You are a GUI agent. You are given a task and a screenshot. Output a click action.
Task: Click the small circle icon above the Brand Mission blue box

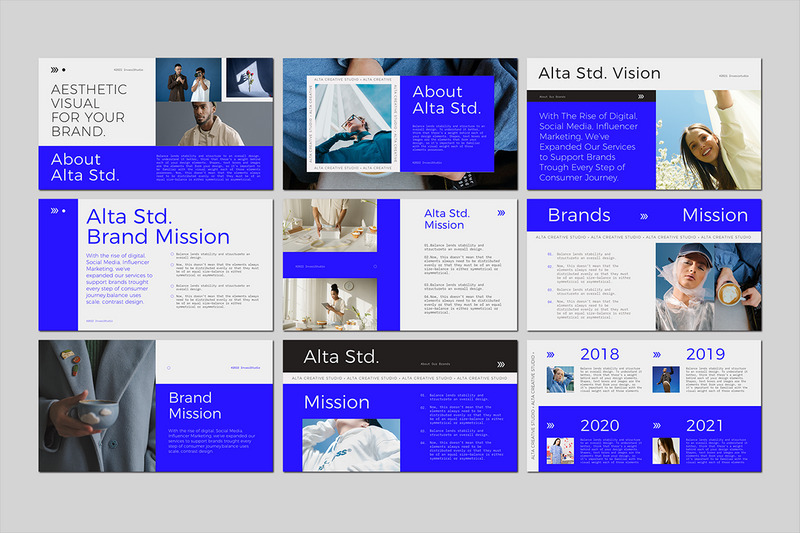[169, 368]
